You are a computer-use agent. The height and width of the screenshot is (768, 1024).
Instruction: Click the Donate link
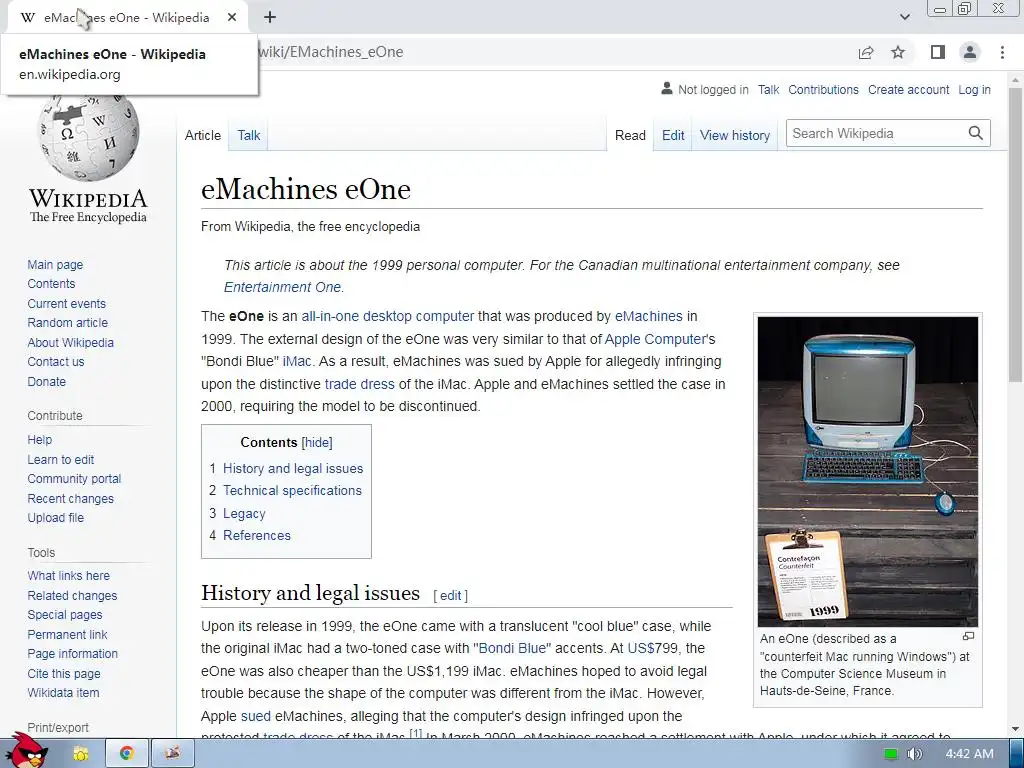click(46, 381)
